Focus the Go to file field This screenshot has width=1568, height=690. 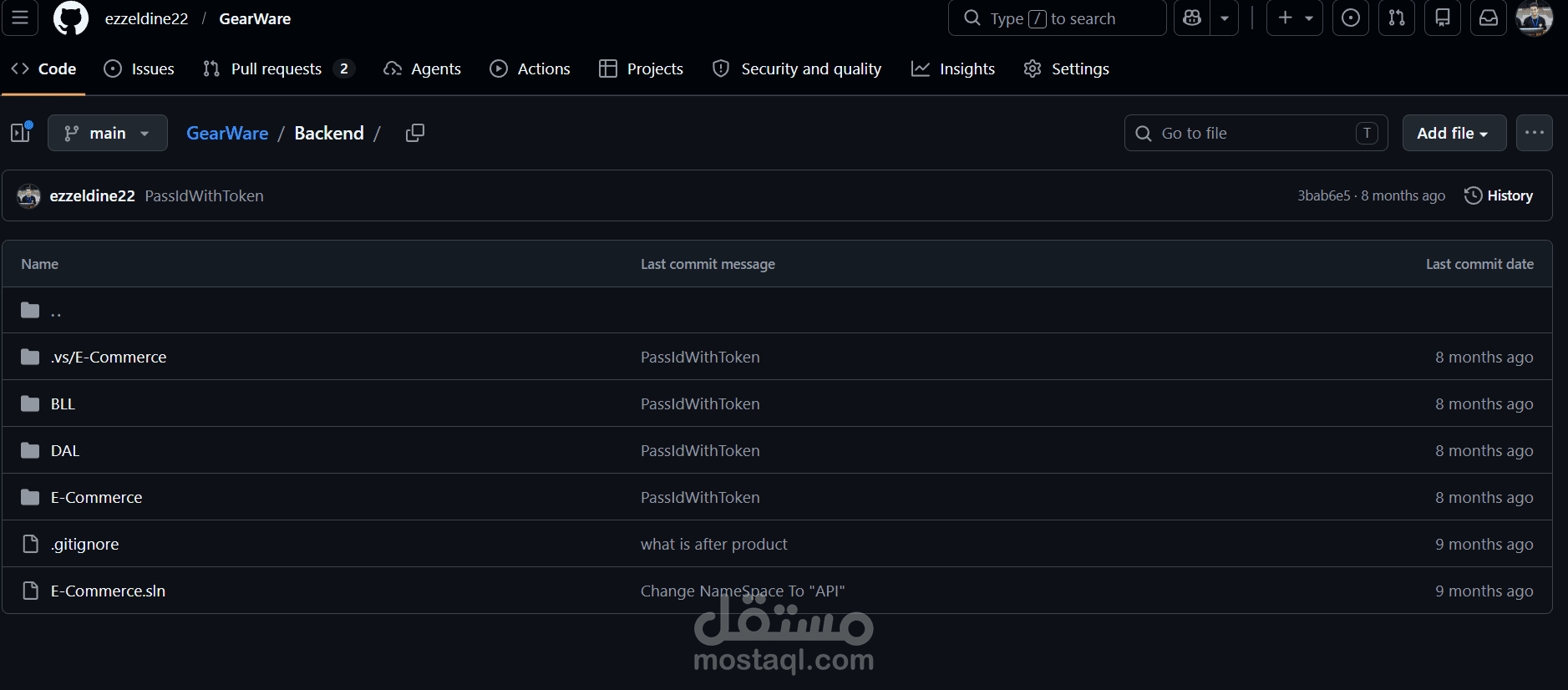1256,133
